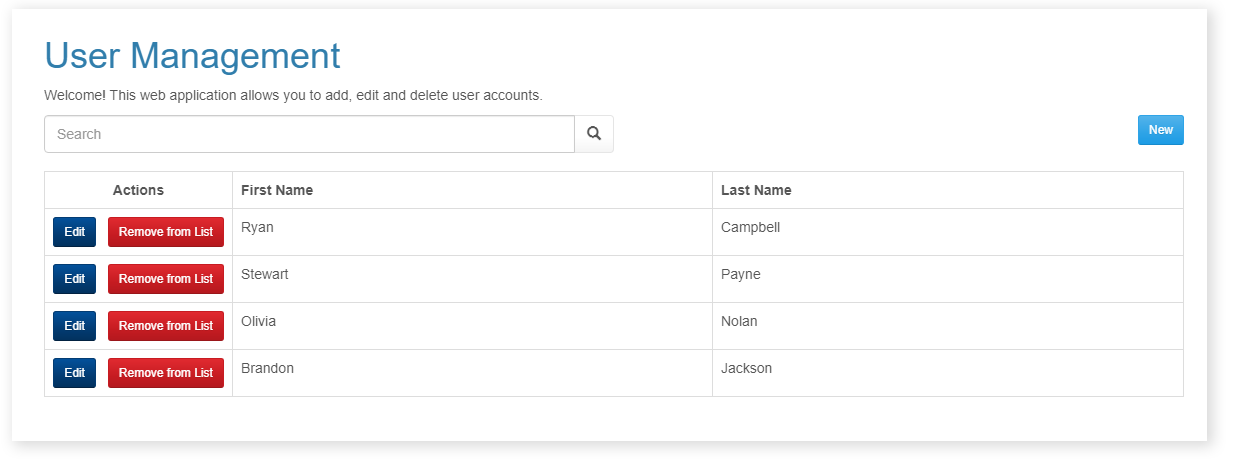Screen dimensions: 1248x471
Task: Focus the Search text field
Action: click(x=309, y=134)
